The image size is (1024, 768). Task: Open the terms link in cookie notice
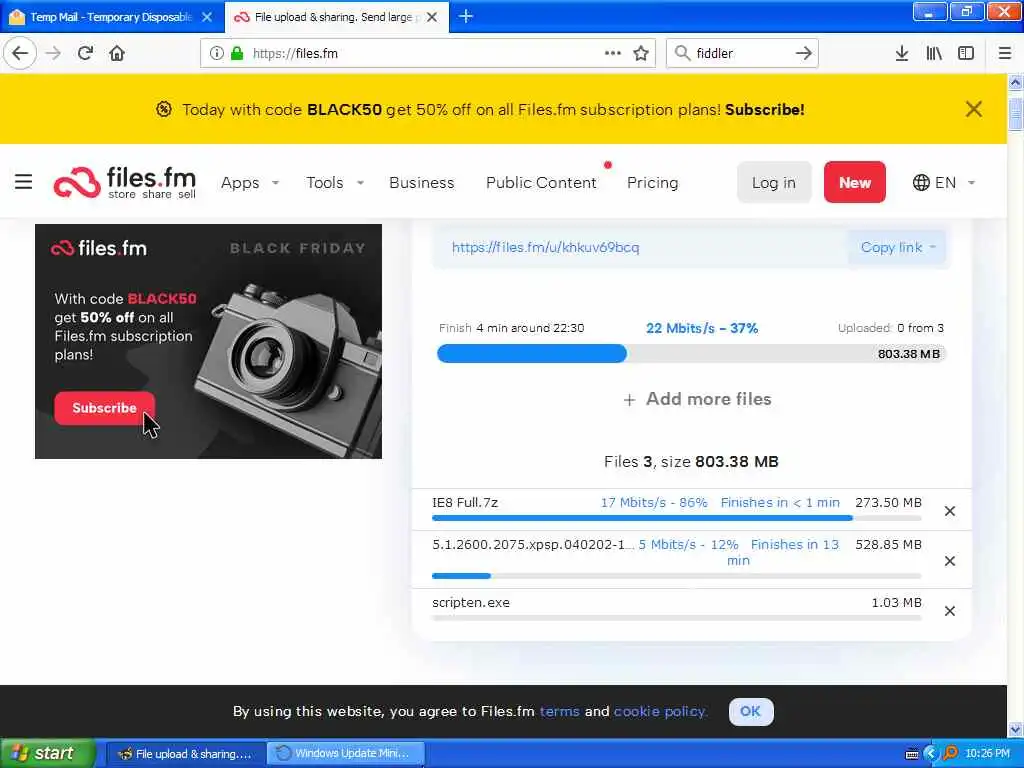pyautogui.click(x=559, y=711)
